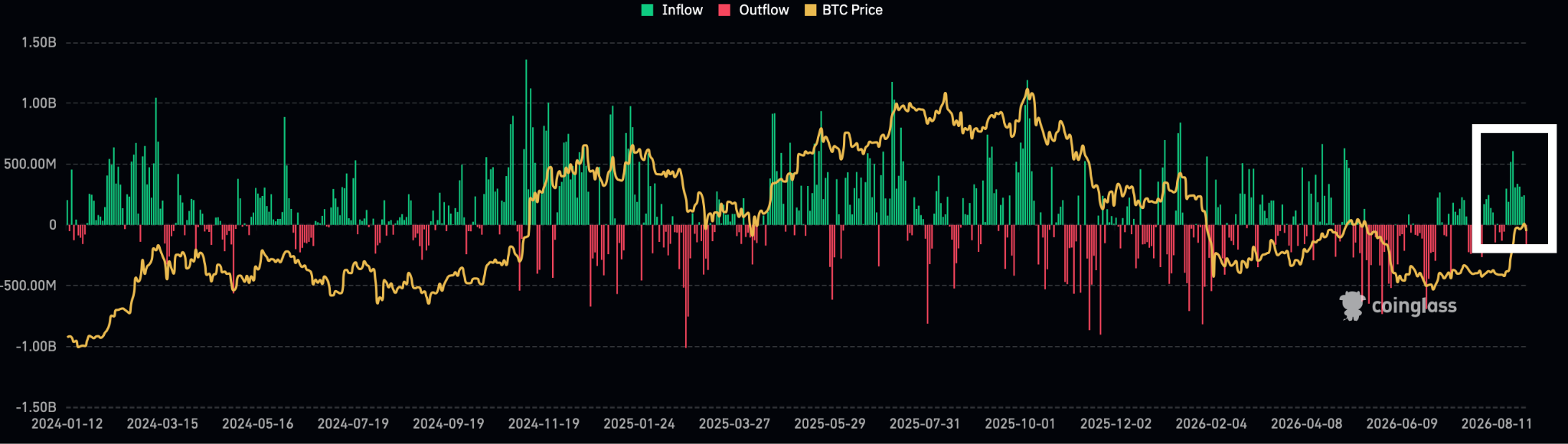Click the -500.00M y-axis label

pos(28,286)
